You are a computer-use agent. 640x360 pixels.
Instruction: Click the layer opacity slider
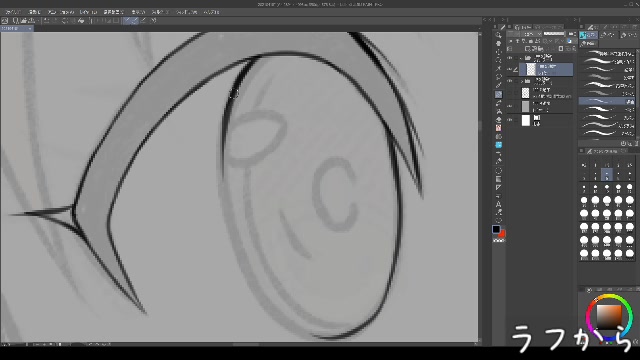tap(554, 34)
